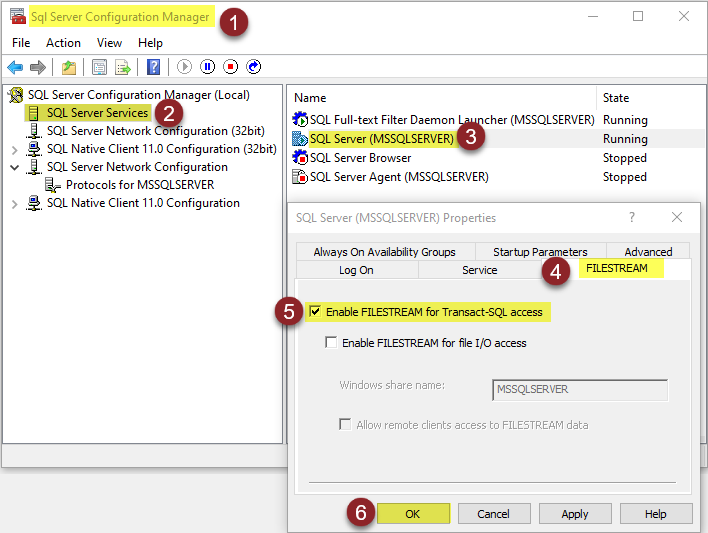Select the FILESTREAM tab
708x533 pixels.
point(617,268)
